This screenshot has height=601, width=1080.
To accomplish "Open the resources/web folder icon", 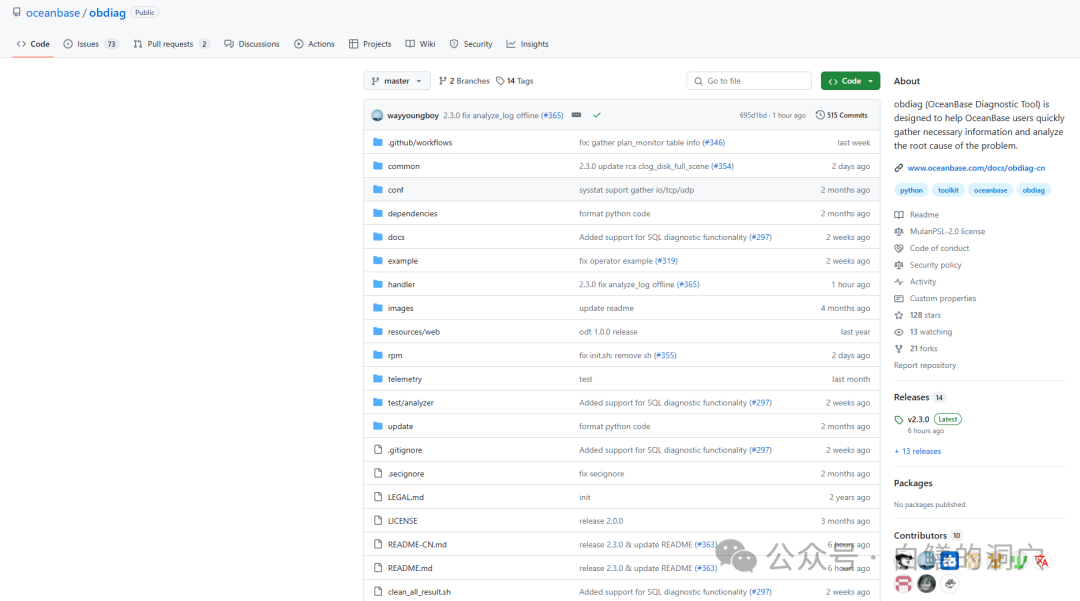I will click(x=377, y=332).
